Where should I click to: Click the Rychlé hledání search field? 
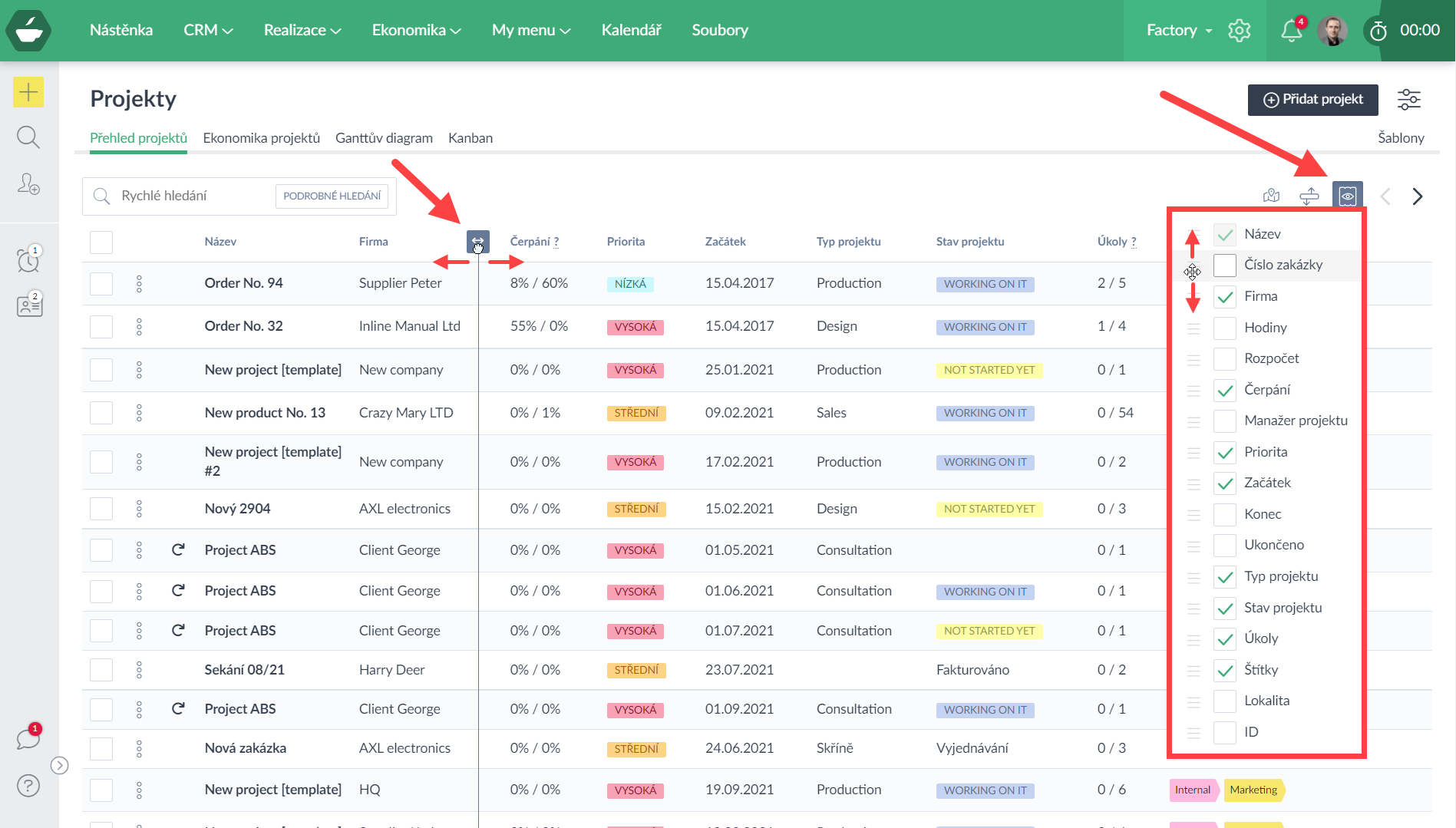coord(192,196)
